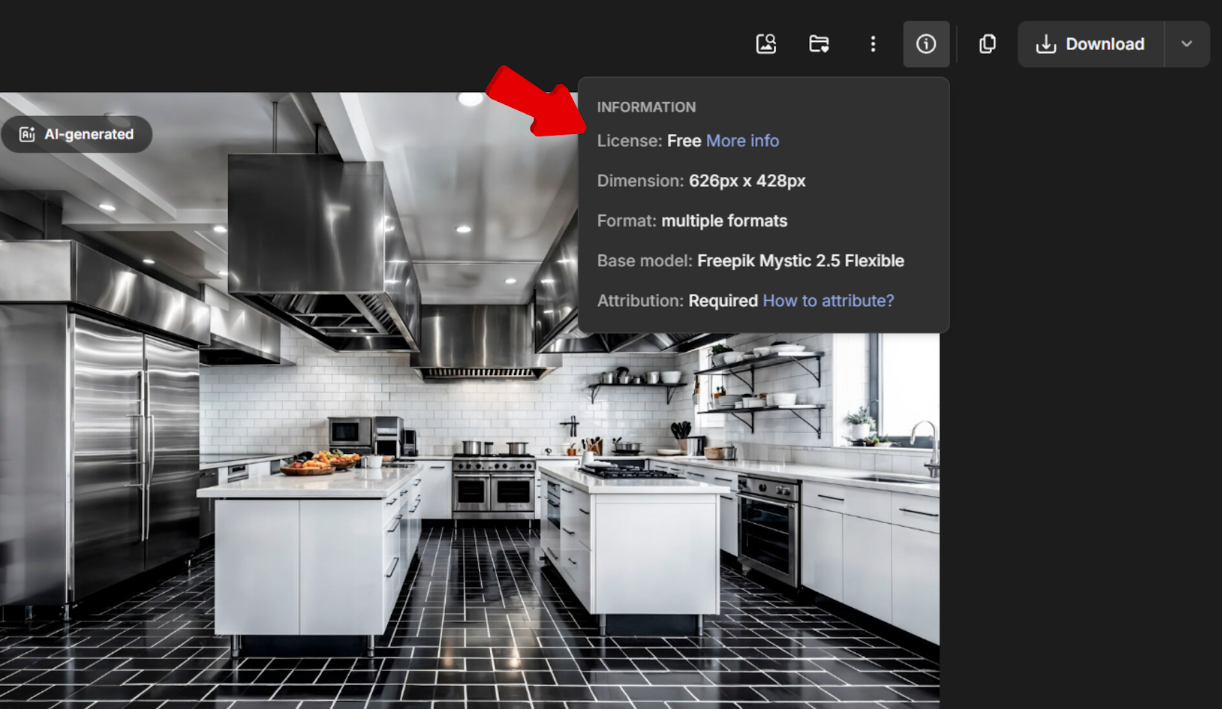Toggle the information panel icon
The height and width of the screenshot is (709, 1222).
click(926, 44)
